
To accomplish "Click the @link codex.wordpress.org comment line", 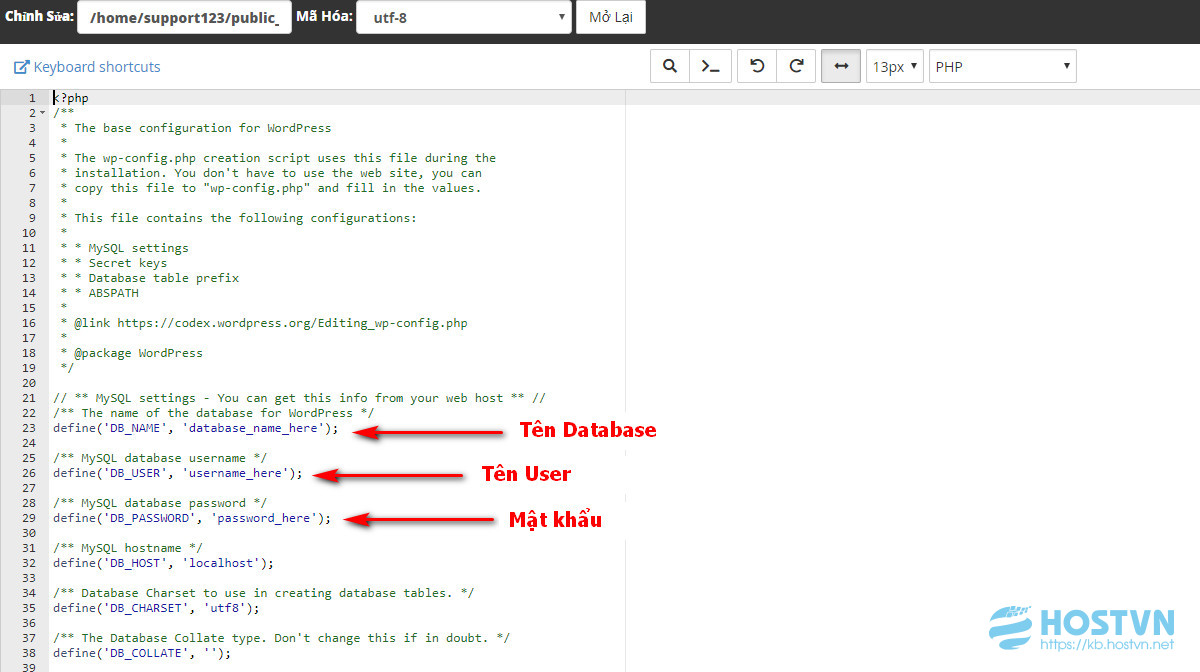I will coord(264,323).
